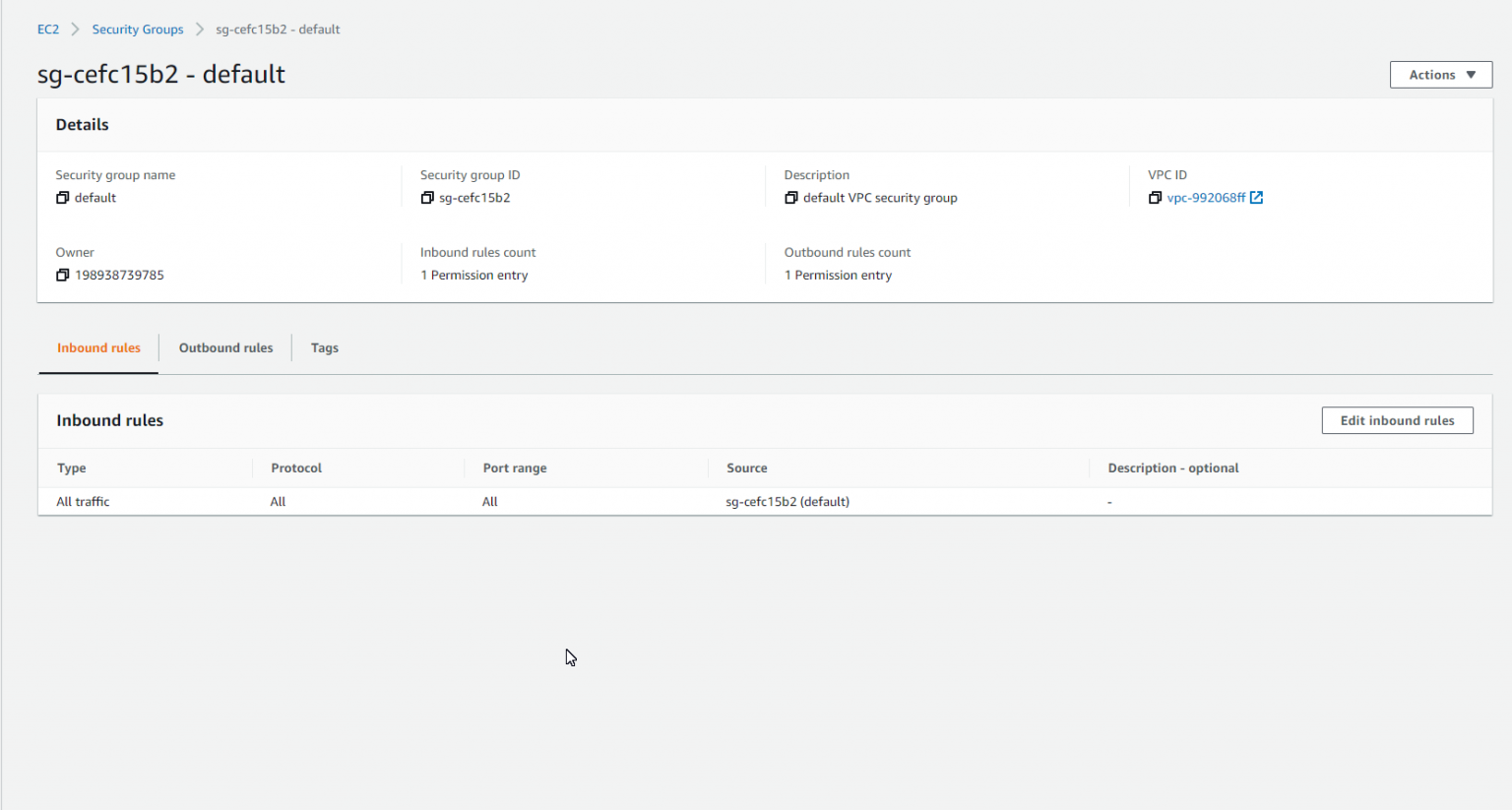Open the Tags tab

pos(324,347)
